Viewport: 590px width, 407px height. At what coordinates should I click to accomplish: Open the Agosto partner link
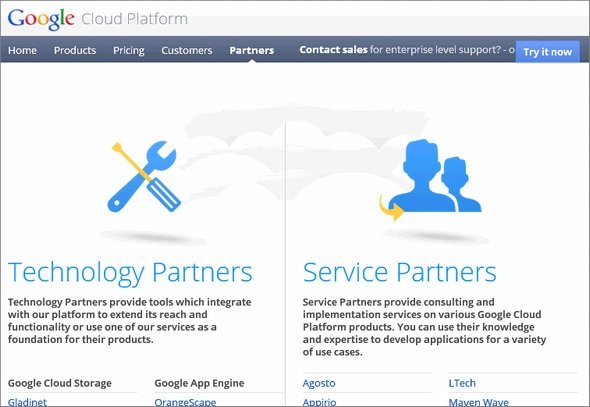pos(319,383)
